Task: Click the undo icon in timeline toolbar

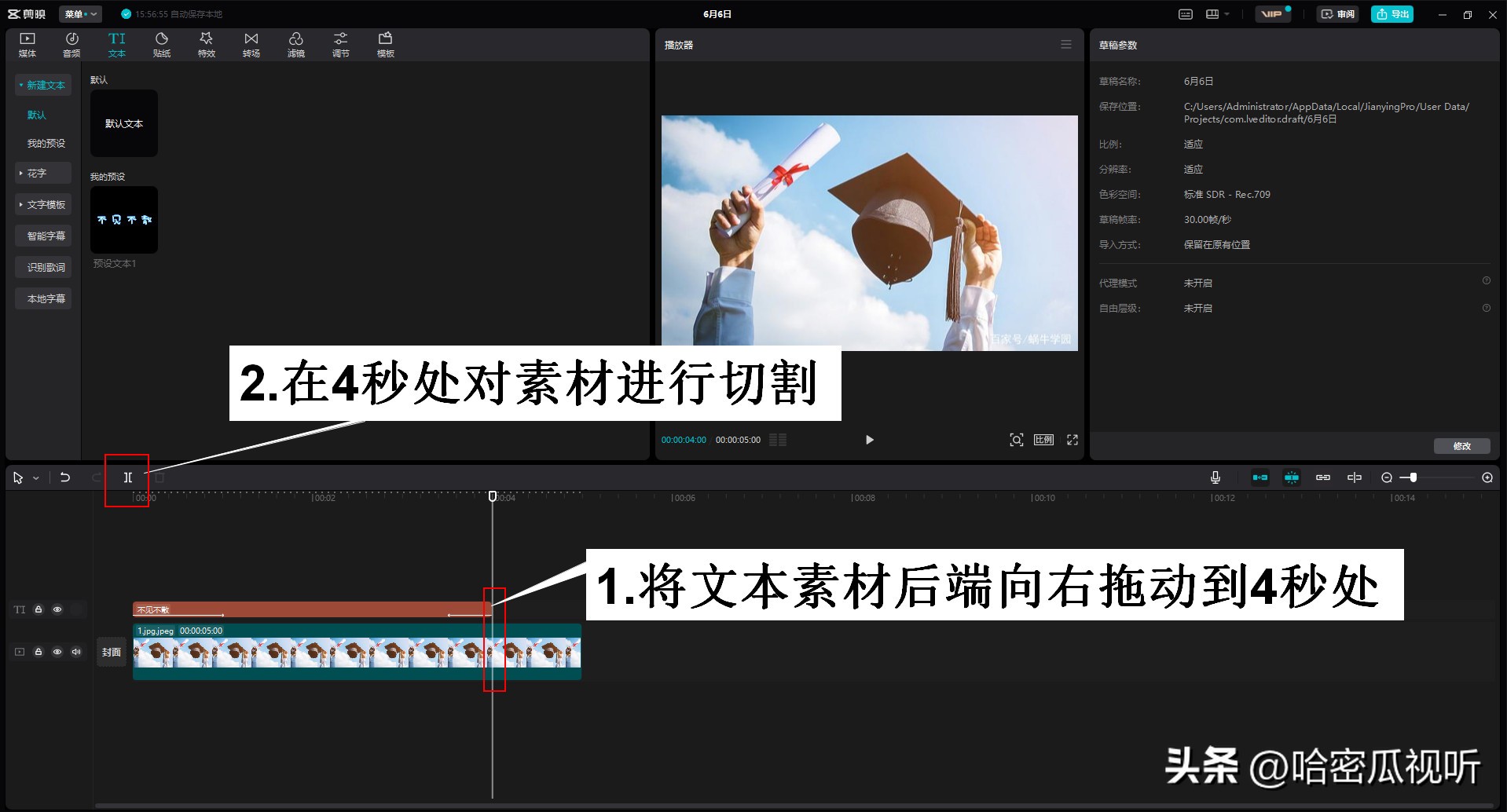Action: (65, 477)
